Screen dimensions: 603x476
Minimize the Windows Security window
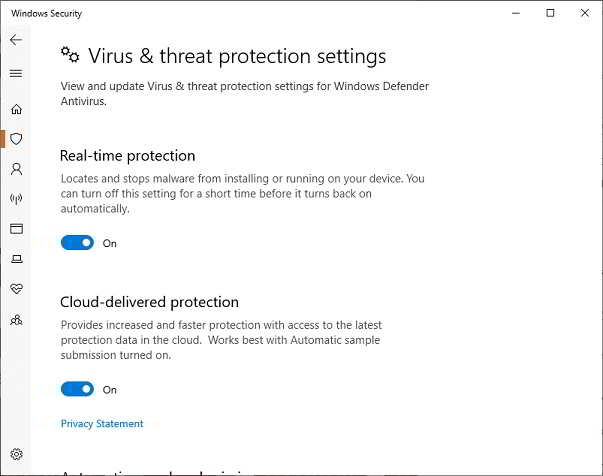[x=516, y=13]
